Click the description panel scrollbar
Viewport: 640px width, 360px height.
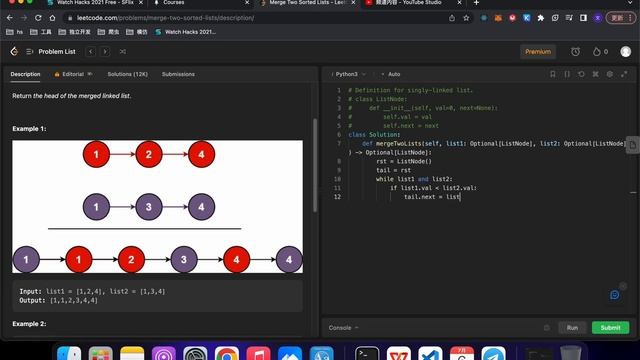[315, 165]
